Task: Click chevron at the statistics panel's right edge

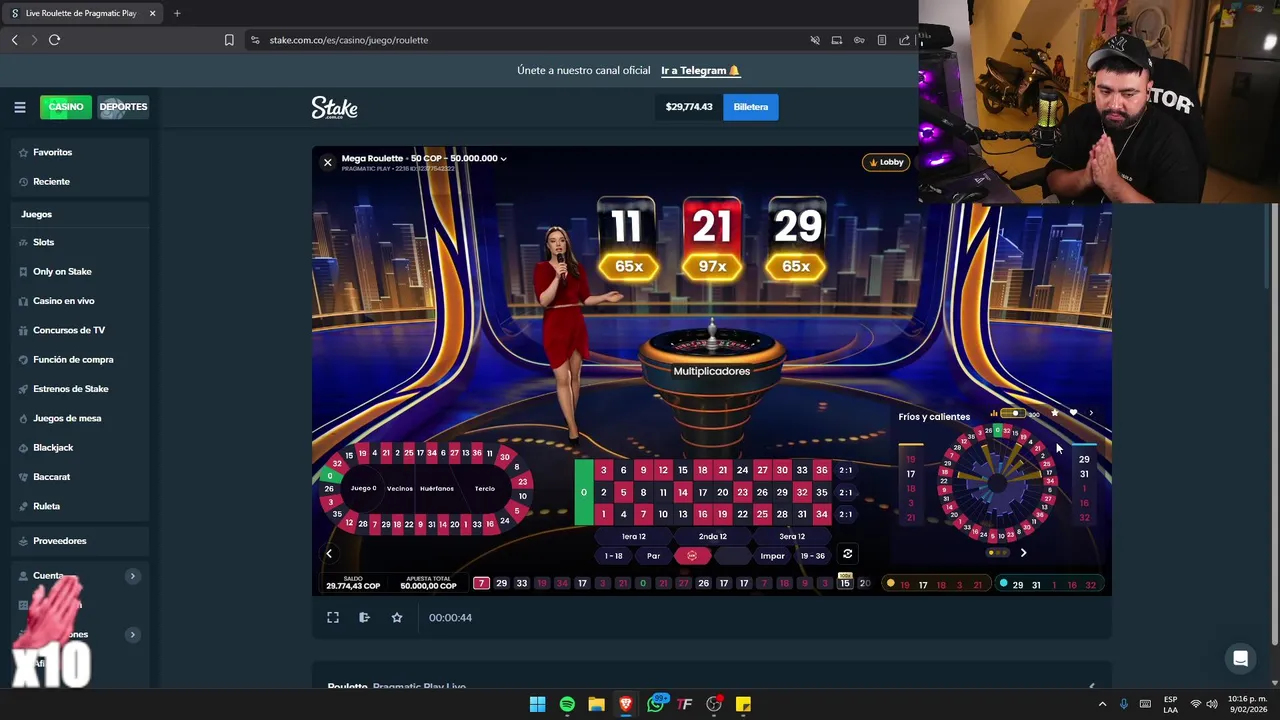Action: click(1091, 413)
